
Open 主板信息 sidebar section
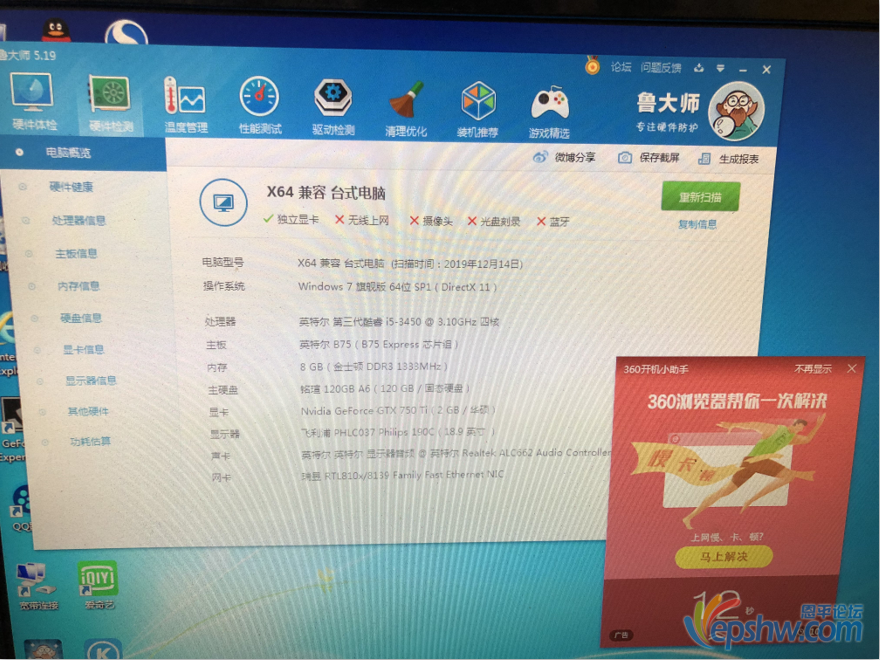tap(76, 254)
